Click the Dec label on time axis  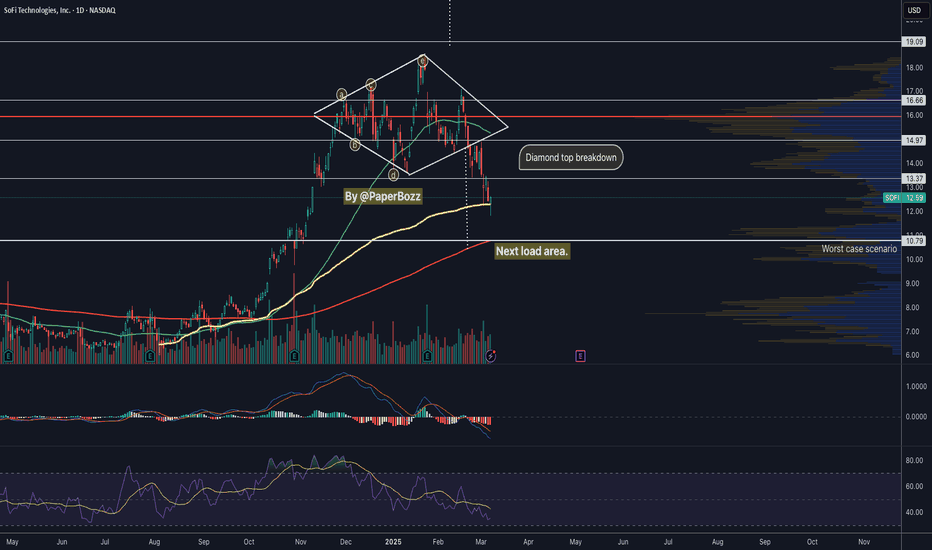[x=345, y=542]
